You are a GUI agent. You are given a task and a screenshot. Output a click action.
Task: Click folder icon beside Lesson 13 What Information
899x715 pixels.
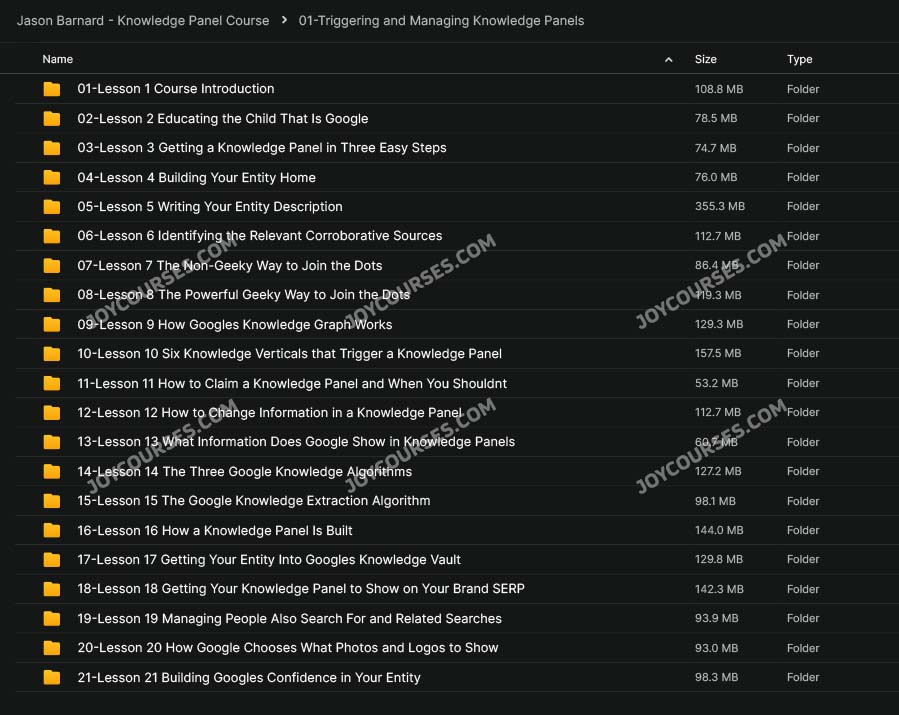tap(52, 442)
